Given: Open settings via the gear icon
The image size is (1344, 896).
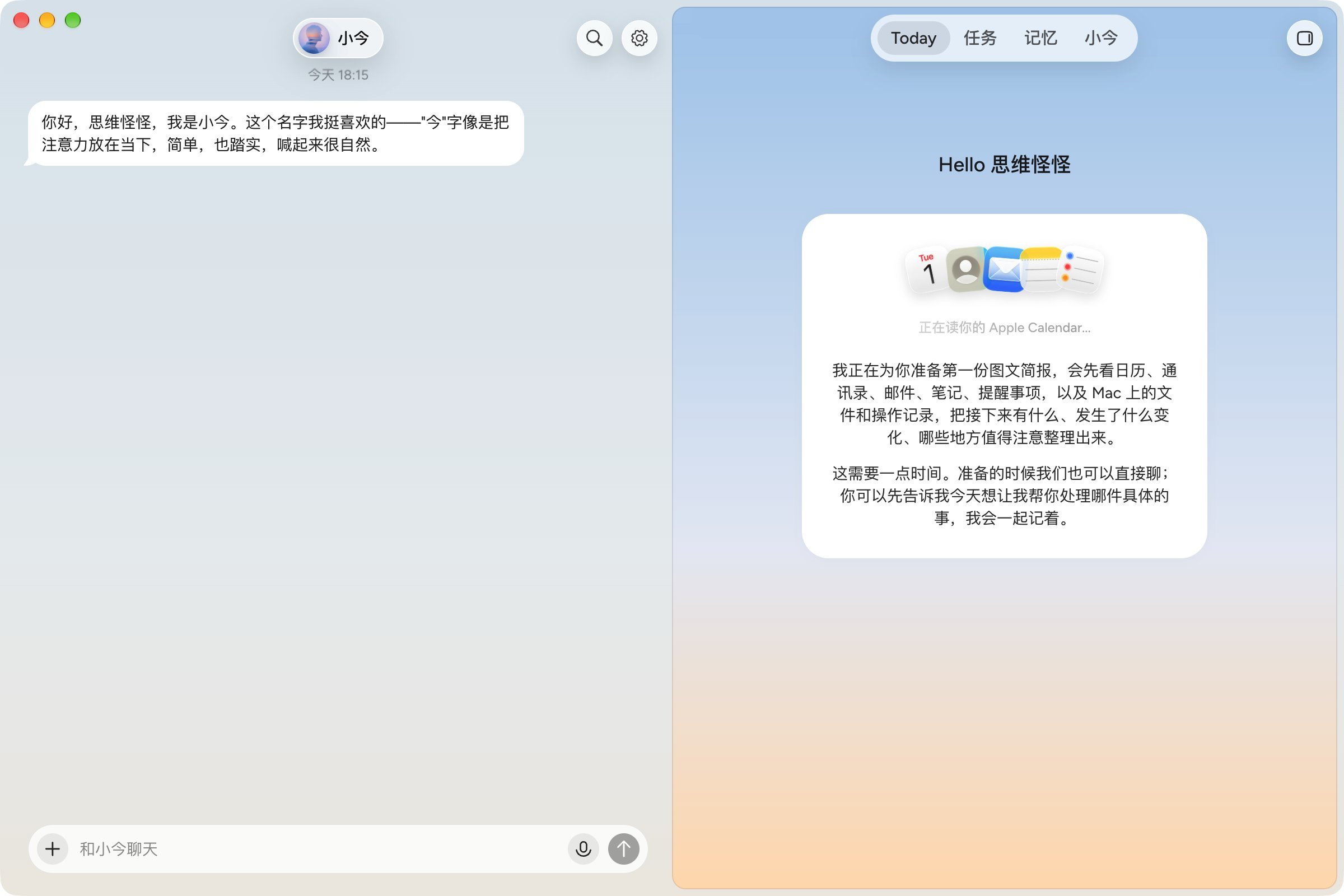Looking at the screenshot, I should (639, 38).
